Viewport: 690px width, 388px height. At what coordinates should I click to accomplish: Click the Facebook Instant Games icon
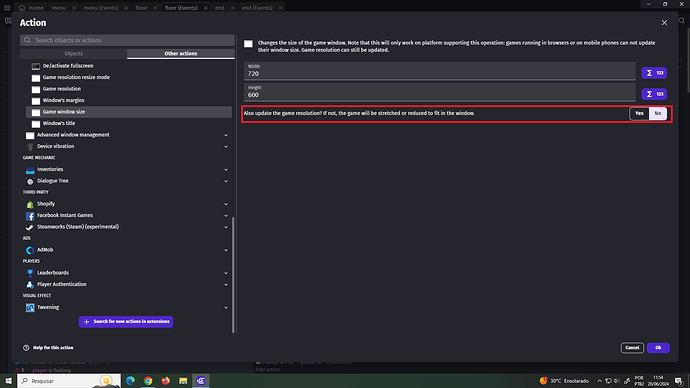(30, 216)
